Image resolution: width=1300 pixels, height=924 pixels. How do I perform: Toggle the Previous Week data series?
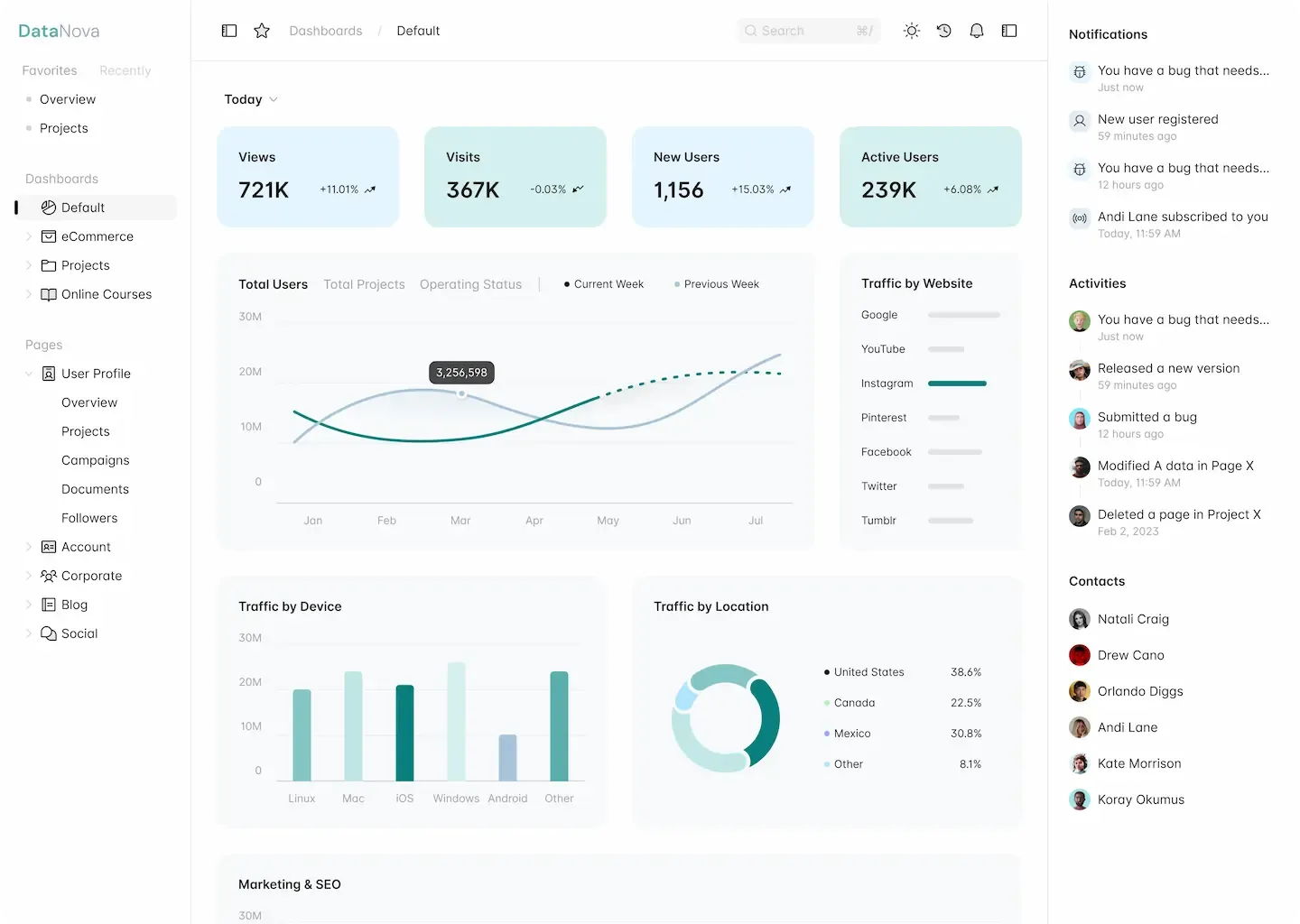click(x=716, y=283)
